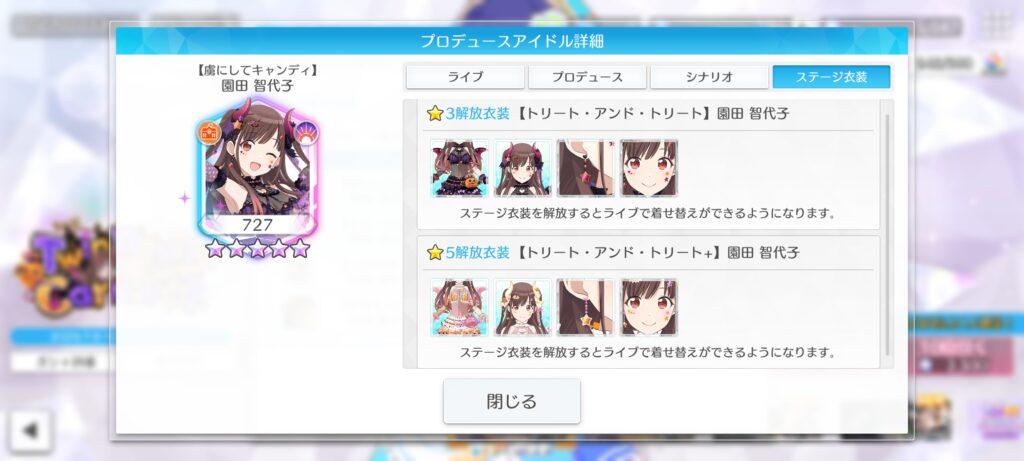Image resolution: width=1024 pixels, height=461 pixels.
Task: View the 3解放衣装 hairstyle thumbnail with horns
Action: pyautogui.click(x=522, y=168)
